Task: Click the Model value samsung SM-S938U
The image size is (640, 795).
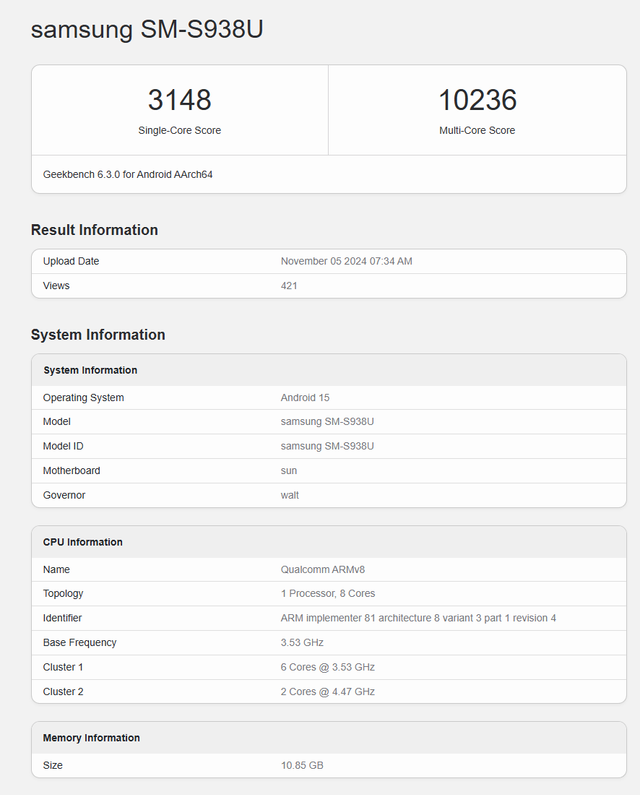Action: (327, 422)
